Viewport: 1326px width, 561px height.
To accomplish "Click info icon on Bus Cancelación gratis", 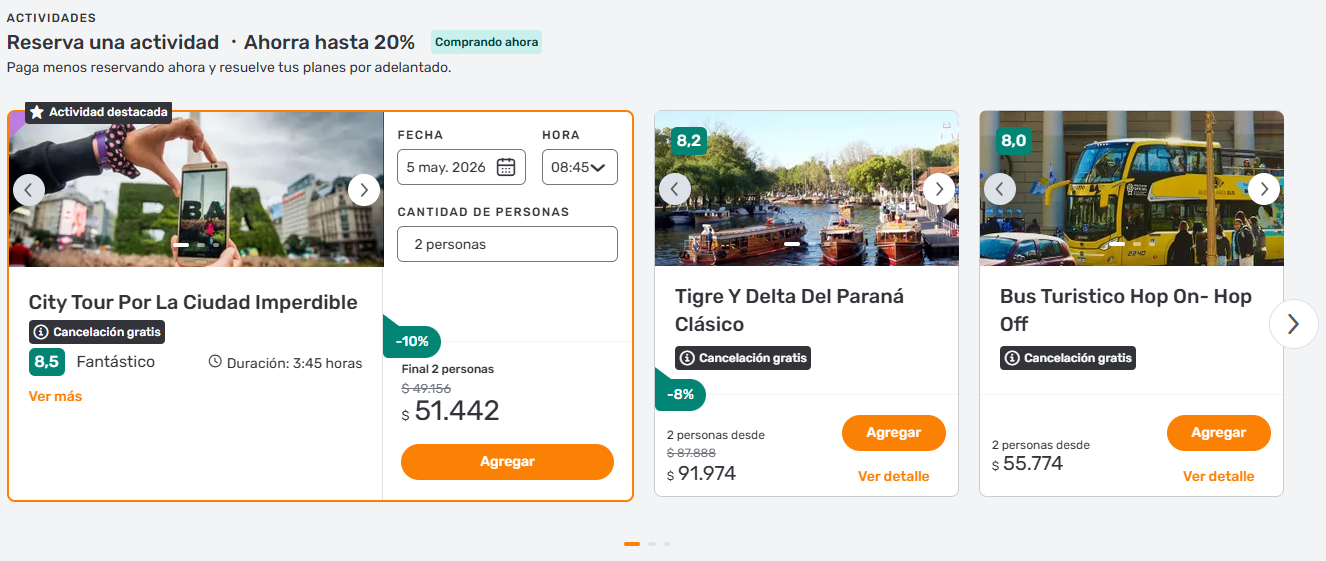I will (x=1011, y=358).
